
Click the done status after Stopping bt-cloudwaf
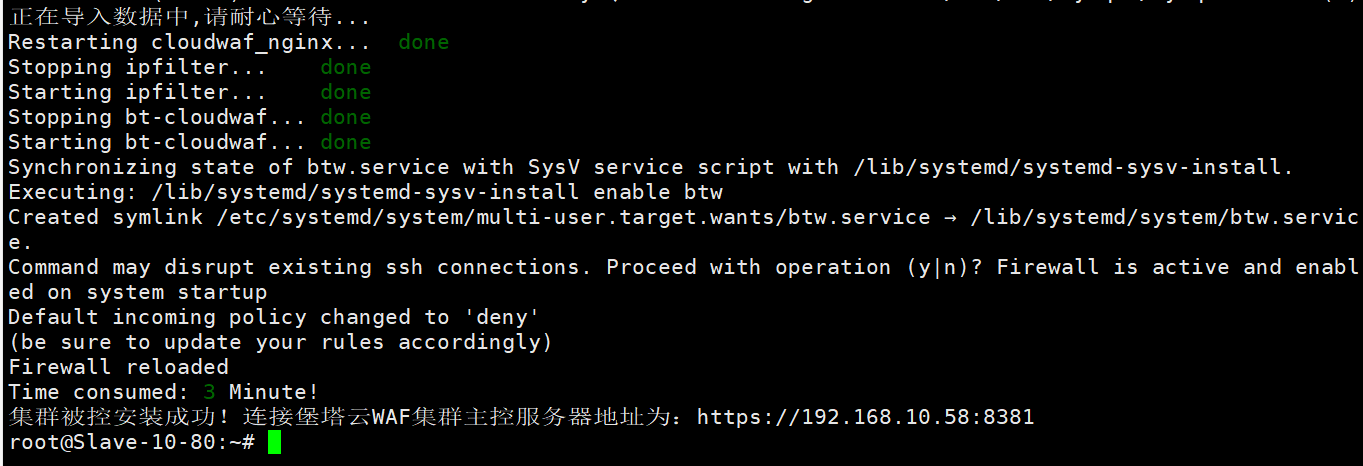point(346,117)
